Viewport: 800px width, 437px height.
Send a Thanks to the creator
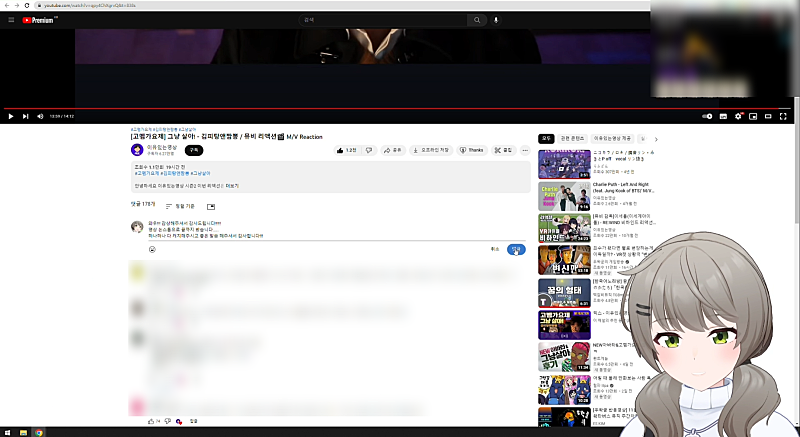click(x=472, y=150)
